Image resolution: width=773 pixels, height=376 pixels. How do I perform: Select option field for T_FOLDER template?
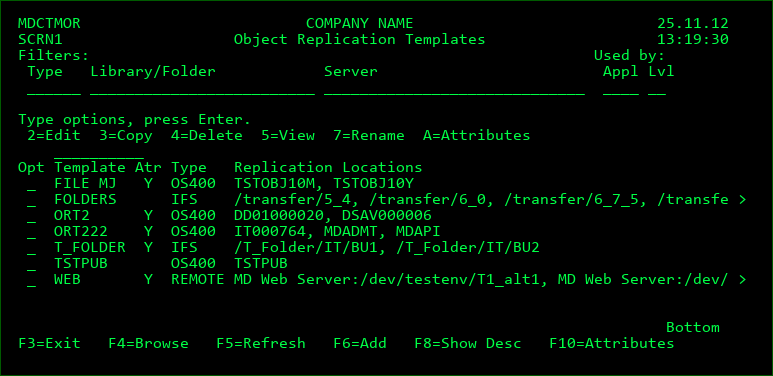(x=32, y=248)
